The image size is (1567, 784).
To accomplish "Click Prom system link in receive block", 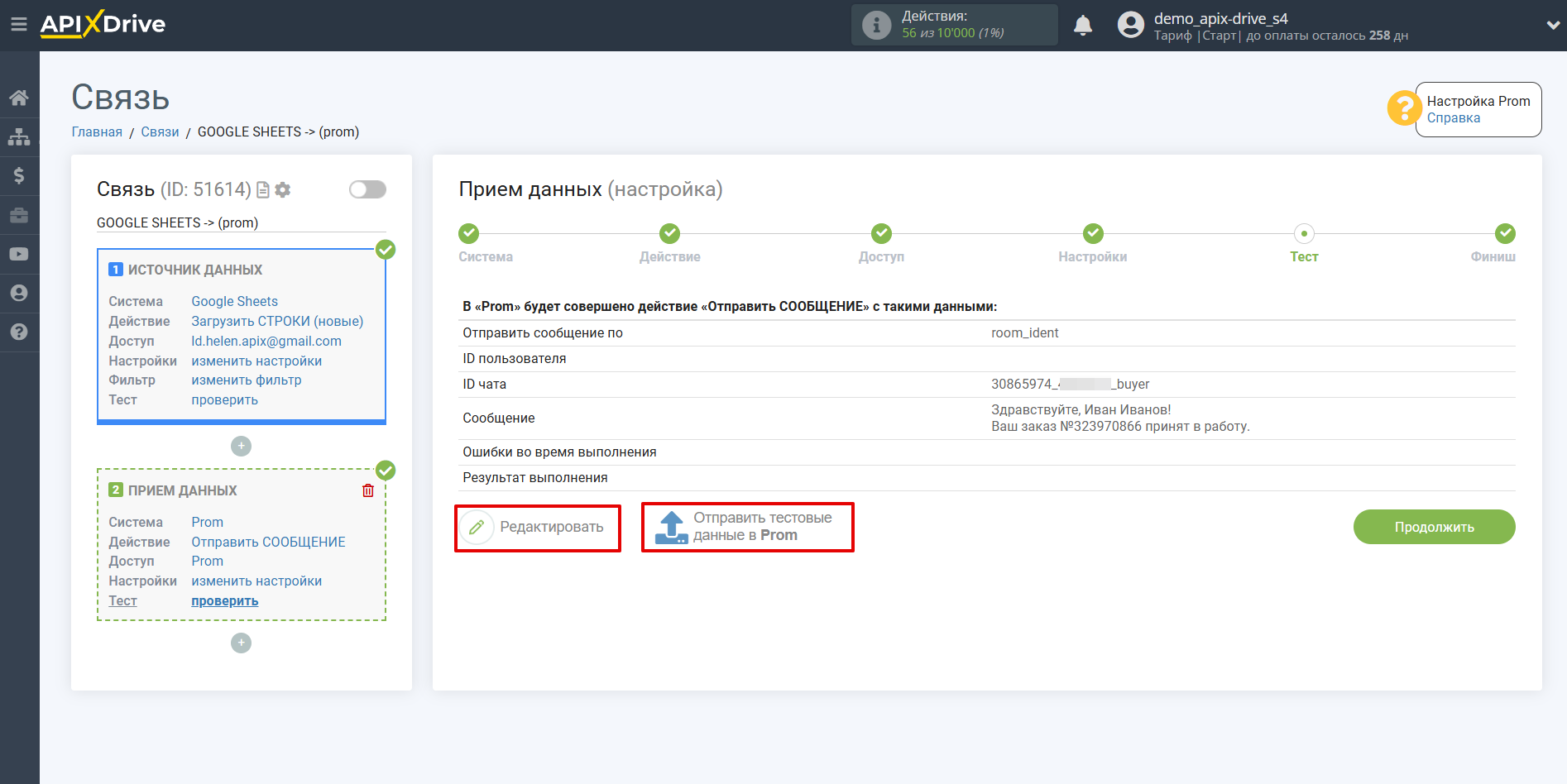I will click(207, 522).
